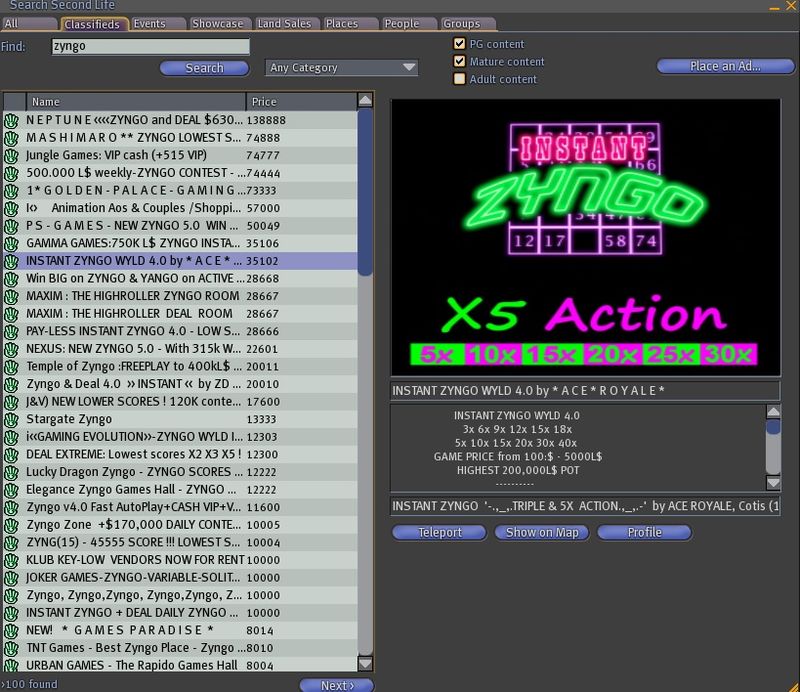The height and width of the screenshot is (692, 800).
Task: Click the Place an Ad button
Action: coord(725,66)
